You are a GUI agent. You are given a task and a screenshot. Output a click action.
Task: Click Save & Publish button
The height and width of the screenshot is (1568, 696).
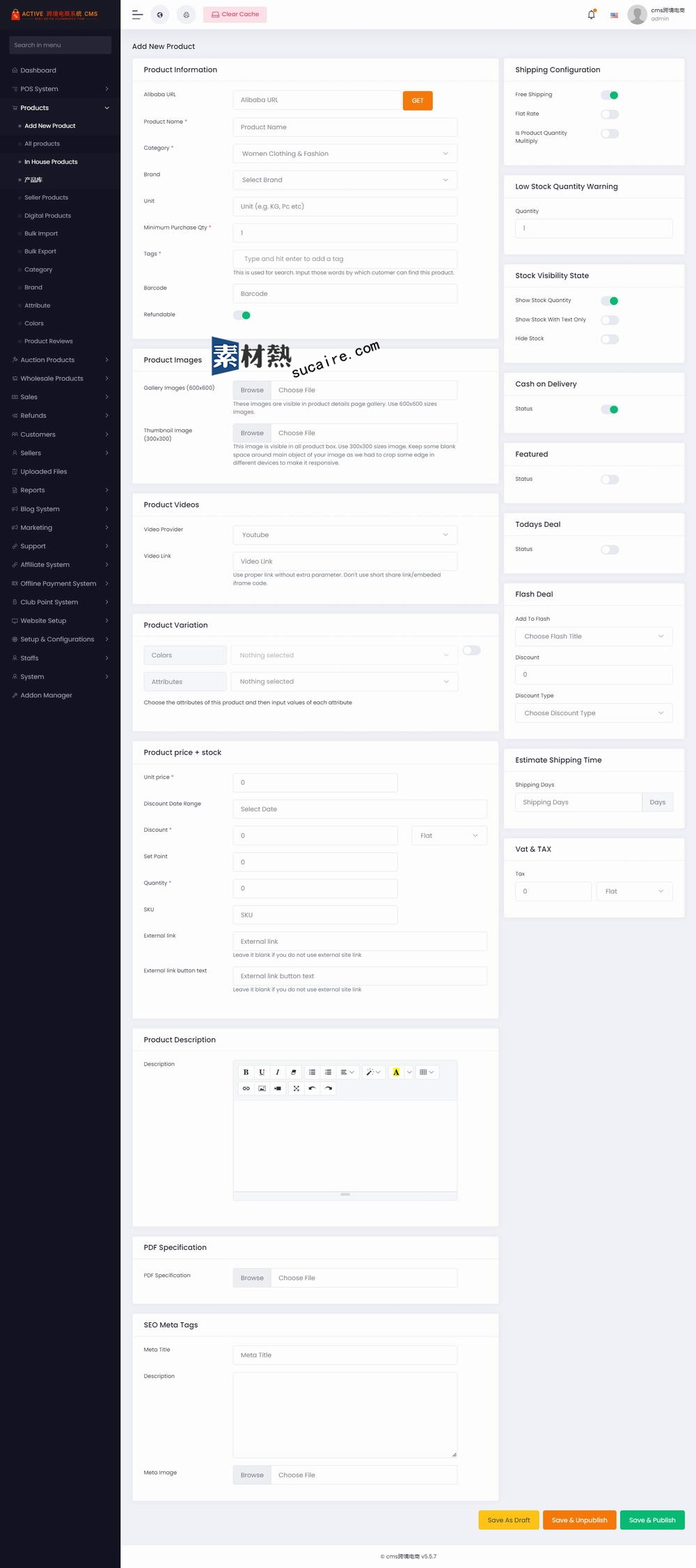coord(652,1520)
